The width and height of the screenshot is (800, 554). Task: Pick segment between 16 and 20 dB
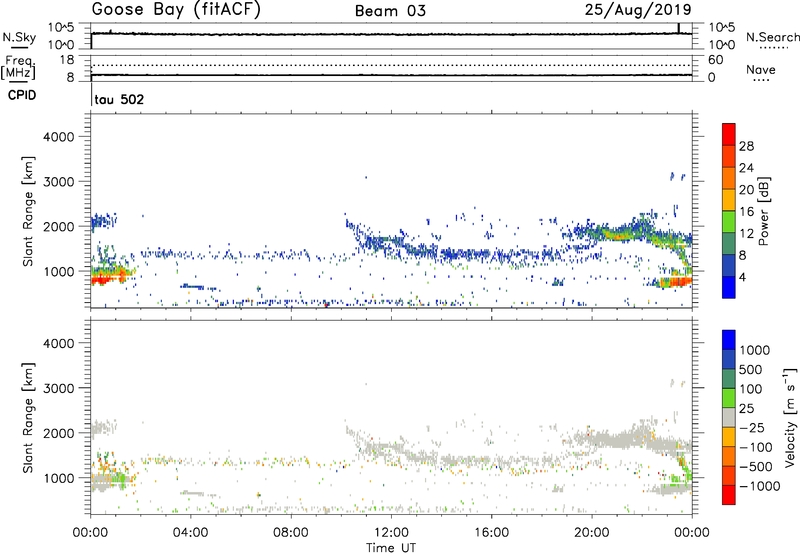coord(729,200)
